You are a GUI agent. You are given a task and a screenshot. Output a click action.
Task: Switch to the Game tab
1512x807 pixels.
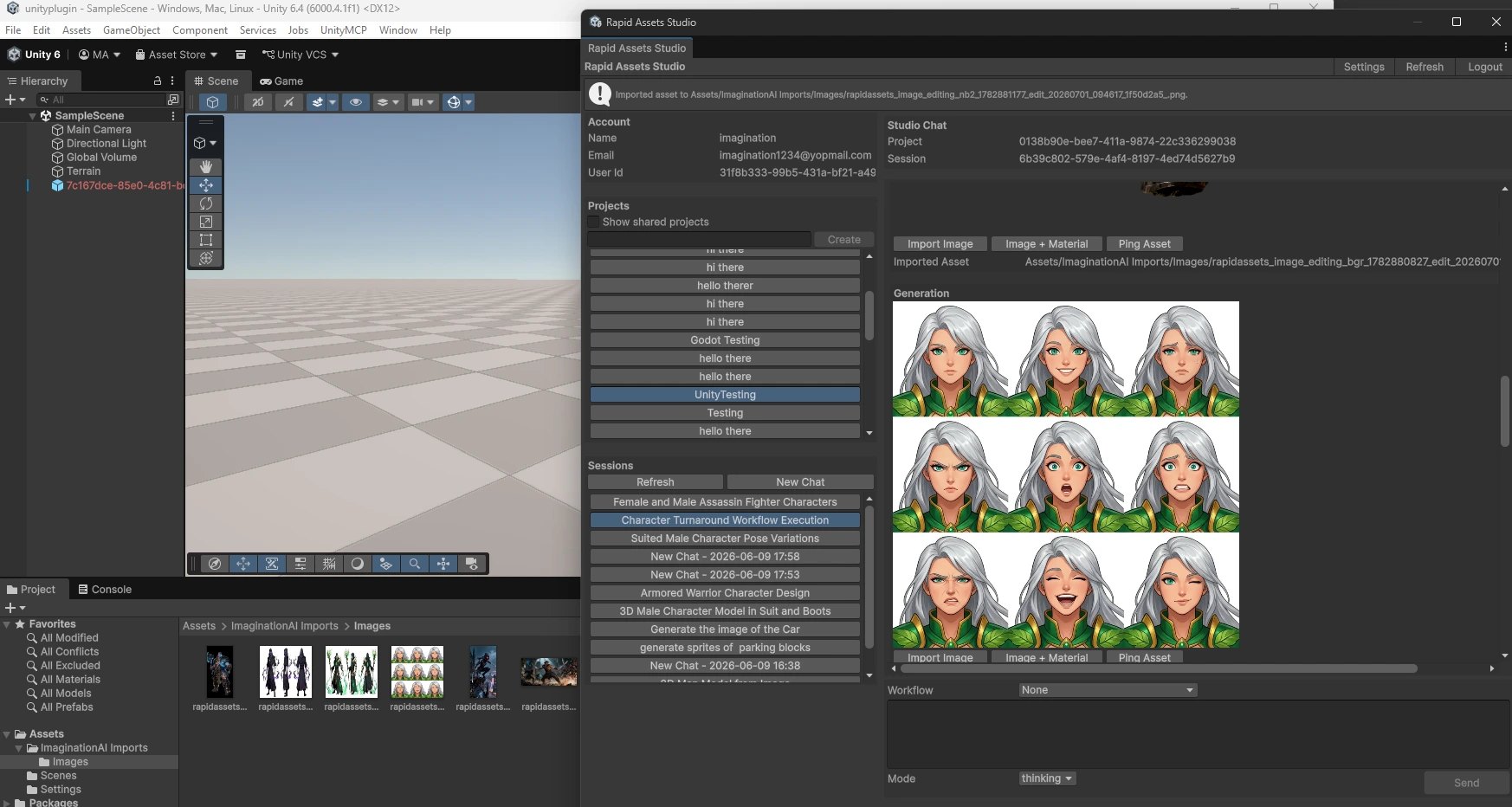pos(281,81)
